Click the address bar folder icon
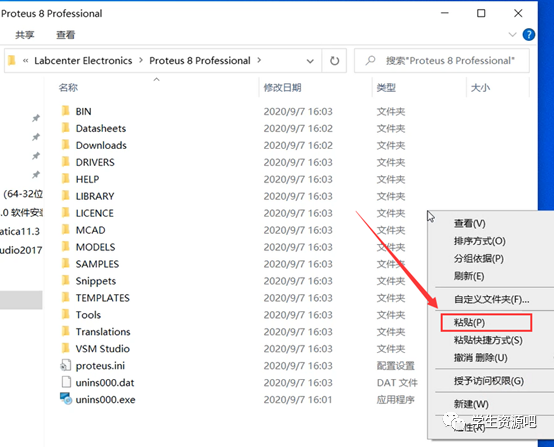The image size is (554, 447). pos(12,60)
